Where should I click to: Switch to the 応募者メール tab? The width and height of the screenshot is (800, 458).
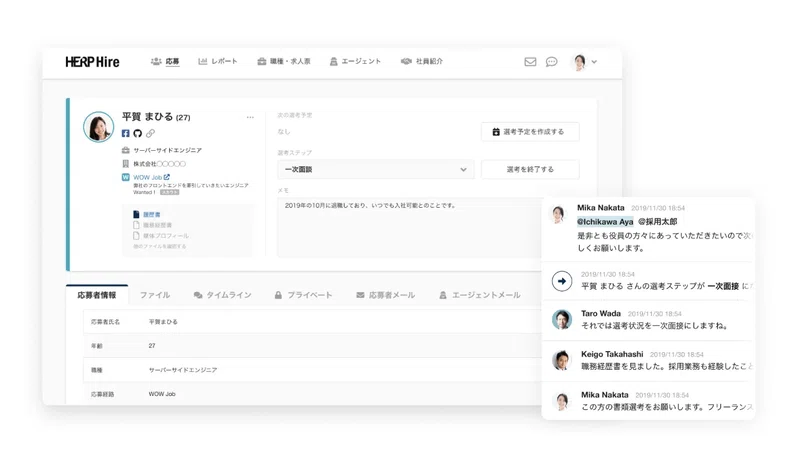(386, 295)
